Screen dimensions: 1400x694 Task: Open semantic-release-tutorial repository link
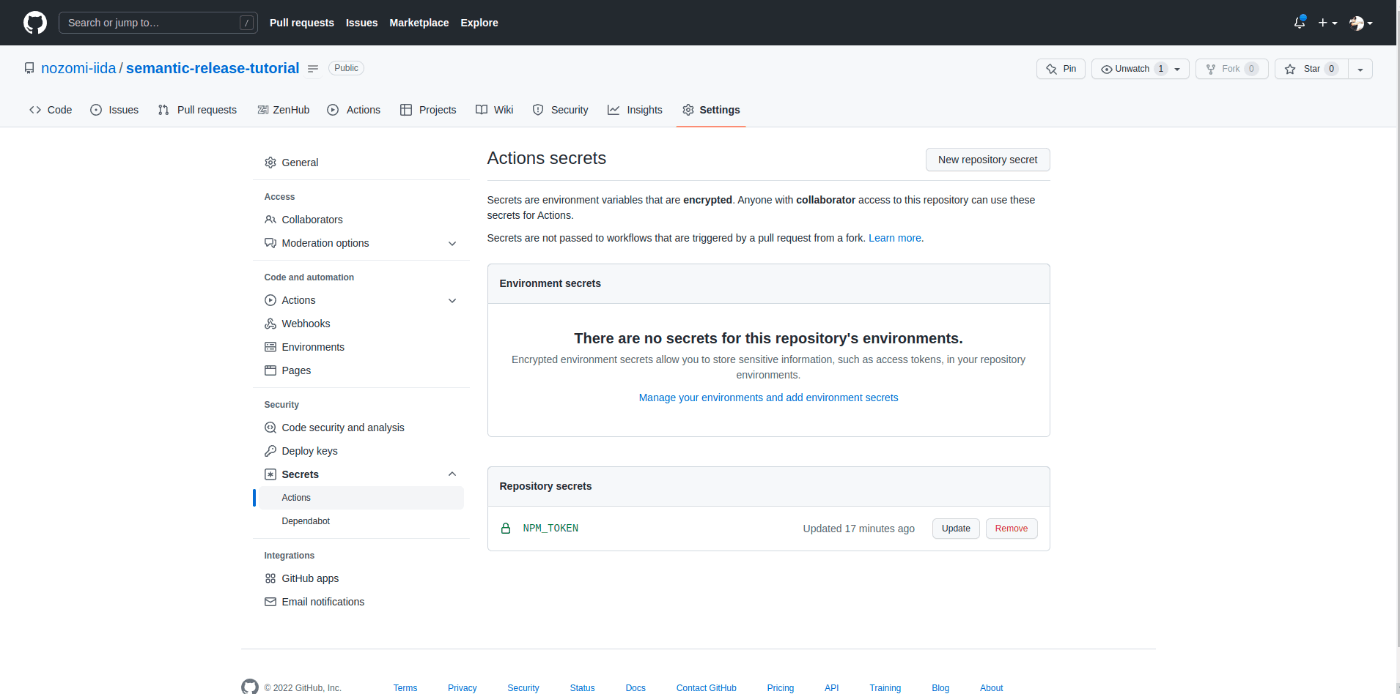coord(212,68)
